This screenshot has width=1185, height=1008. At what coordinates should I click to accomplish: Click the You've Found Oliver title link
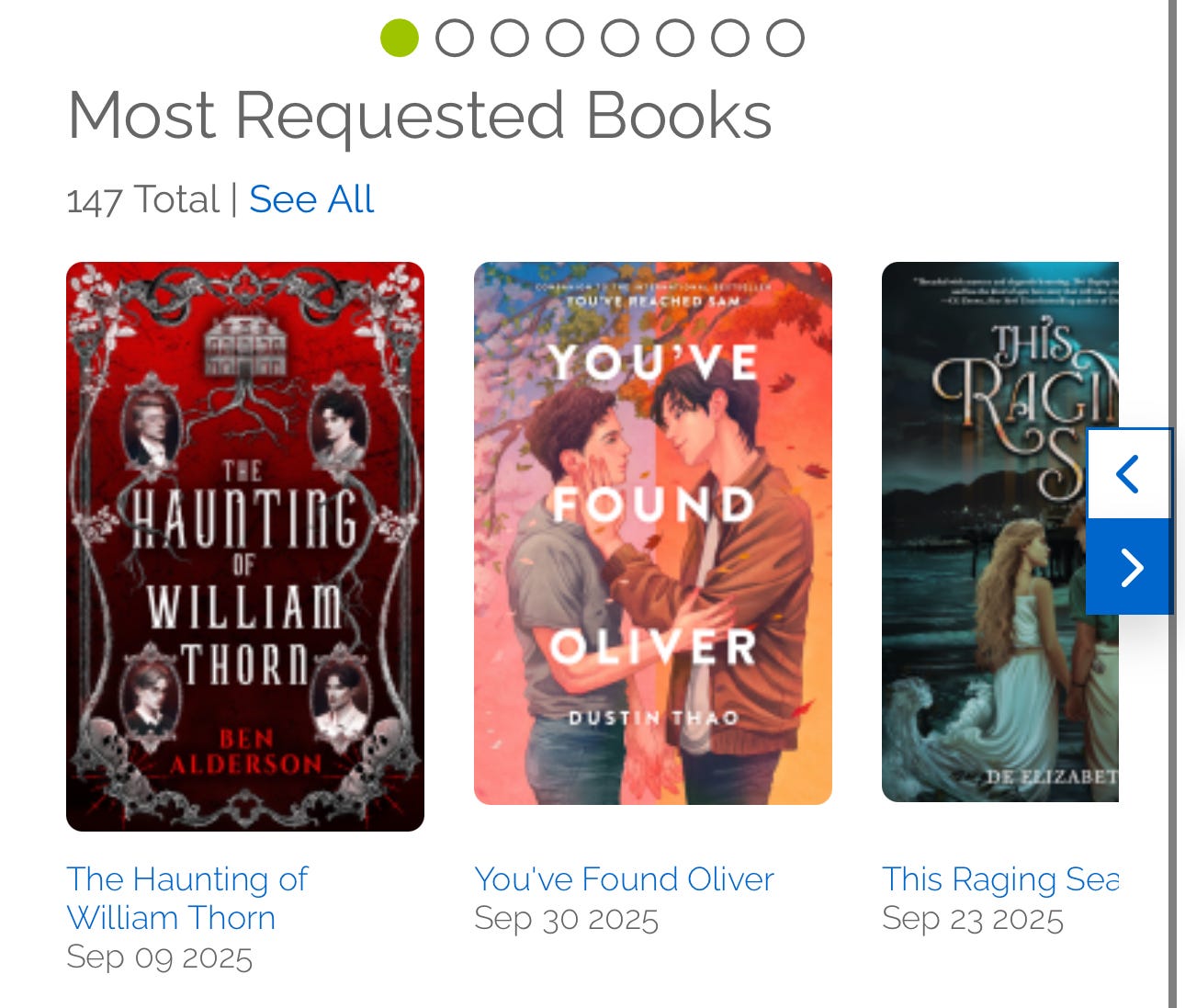coord(624,879)
